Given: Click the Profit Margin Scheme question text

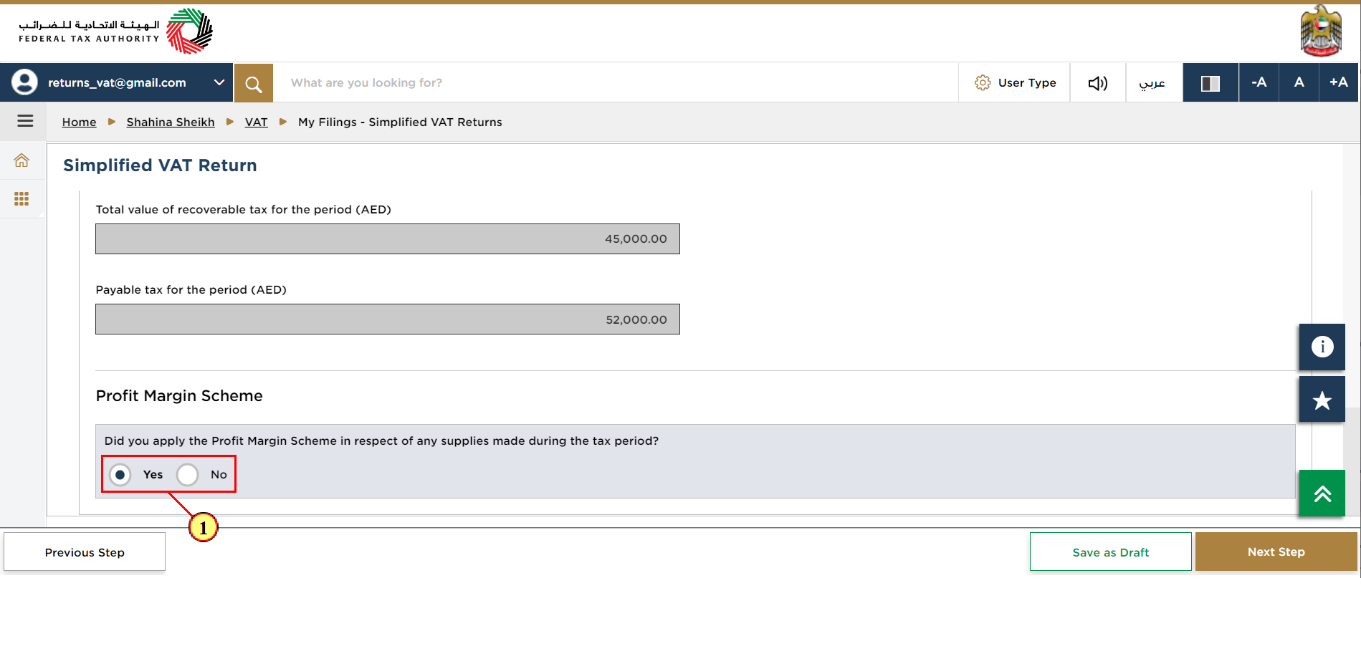Looking at the screenshot, I should pyautogui.click(x=381, y=441).
